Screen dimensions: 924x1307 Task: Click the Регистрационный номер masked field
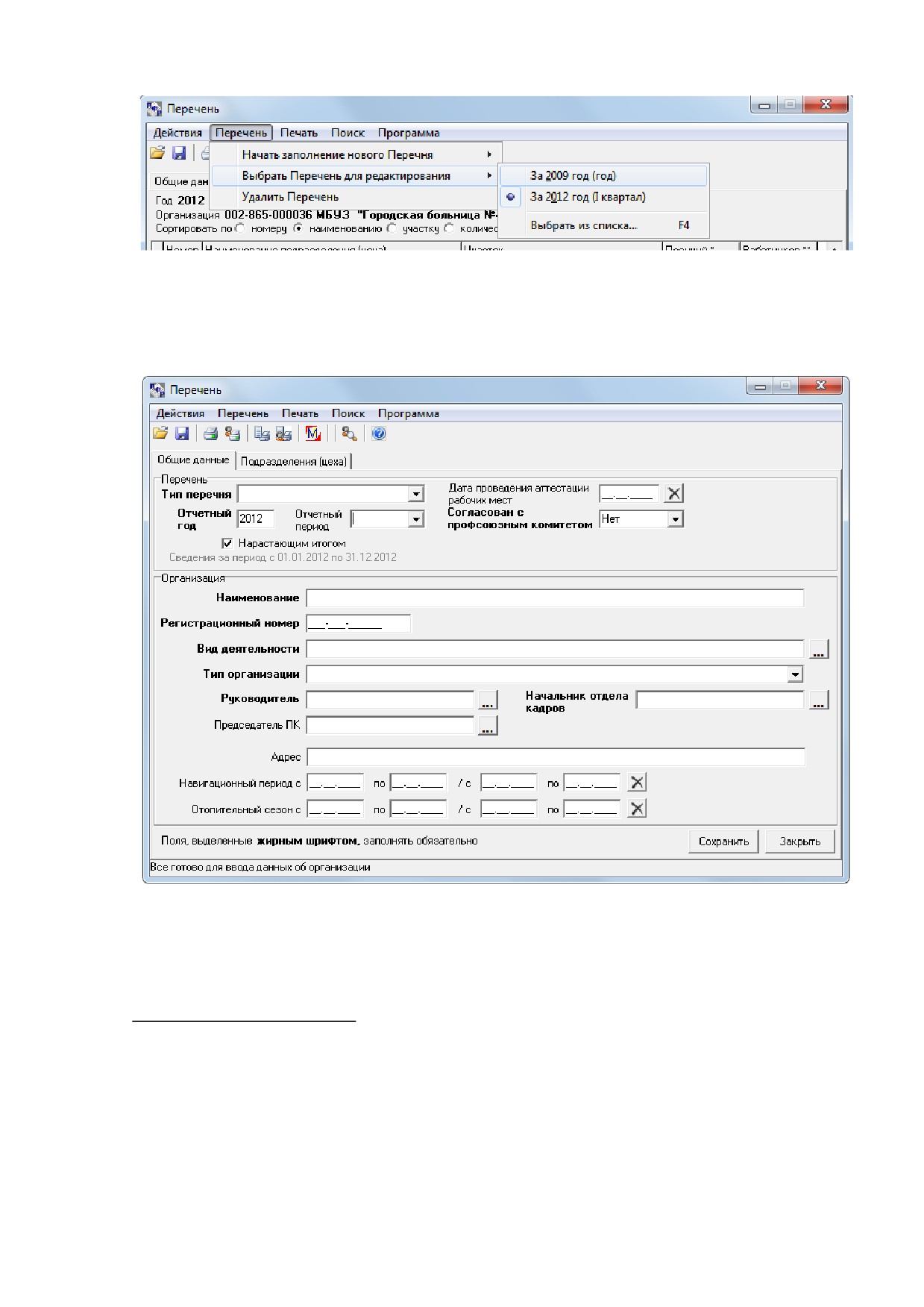tap(359, 624)
